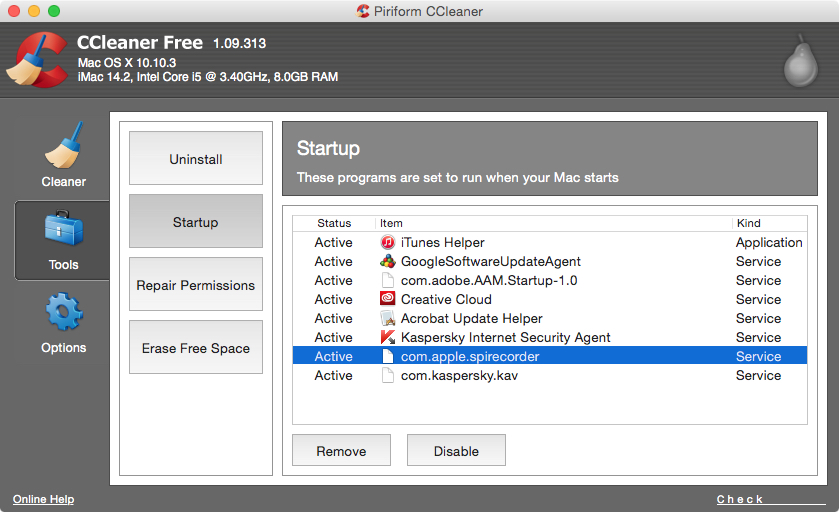Open Repair Permissions
This screenshot has width=839, height=512.
(196, 284)
